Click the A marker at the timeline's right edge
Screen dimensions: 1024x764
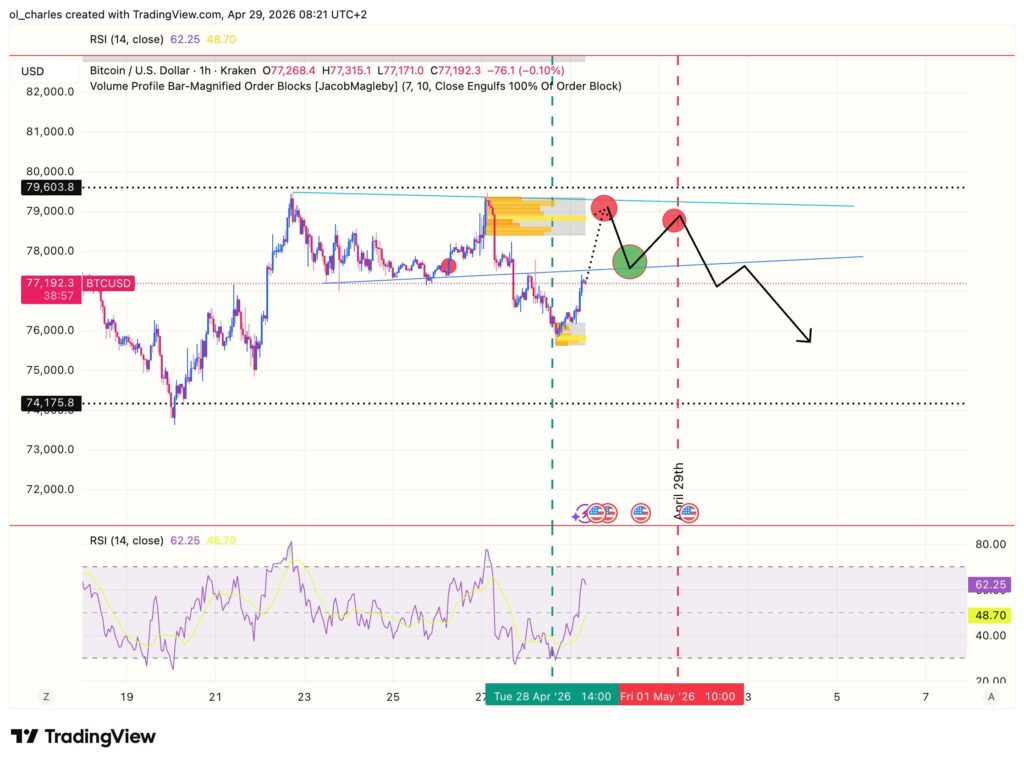(x=992, y=697)
